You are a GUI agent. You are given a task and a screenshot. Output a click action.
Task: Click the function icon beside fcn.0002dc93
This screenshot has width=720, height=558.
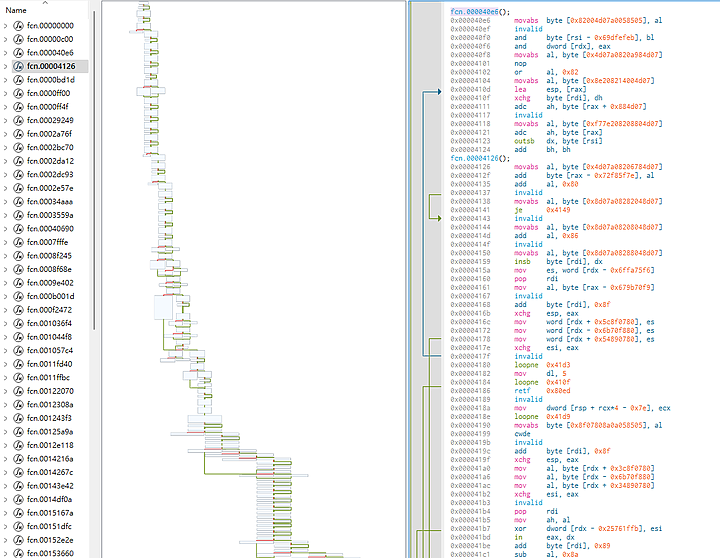18,175
